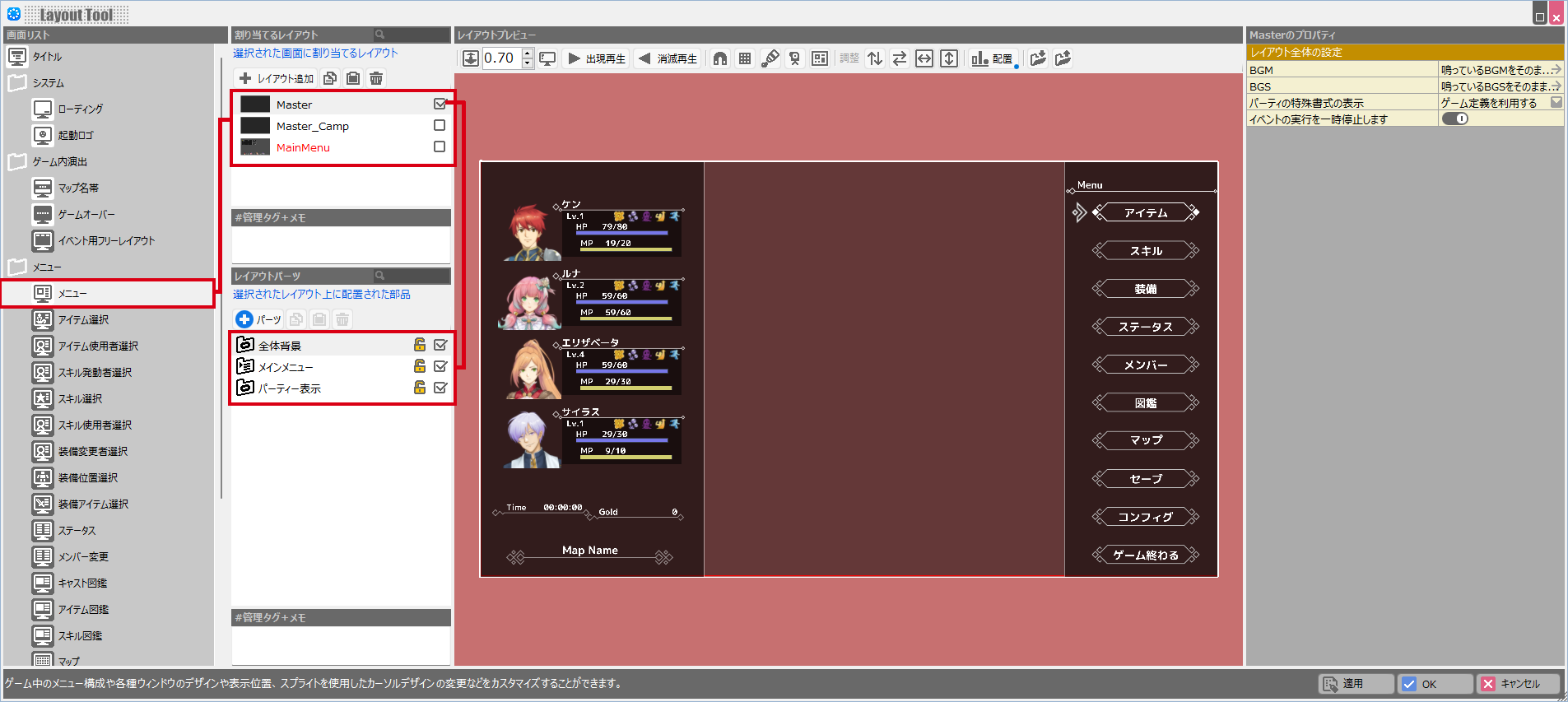Uncheck visibility of メインメニュー part

440,366
